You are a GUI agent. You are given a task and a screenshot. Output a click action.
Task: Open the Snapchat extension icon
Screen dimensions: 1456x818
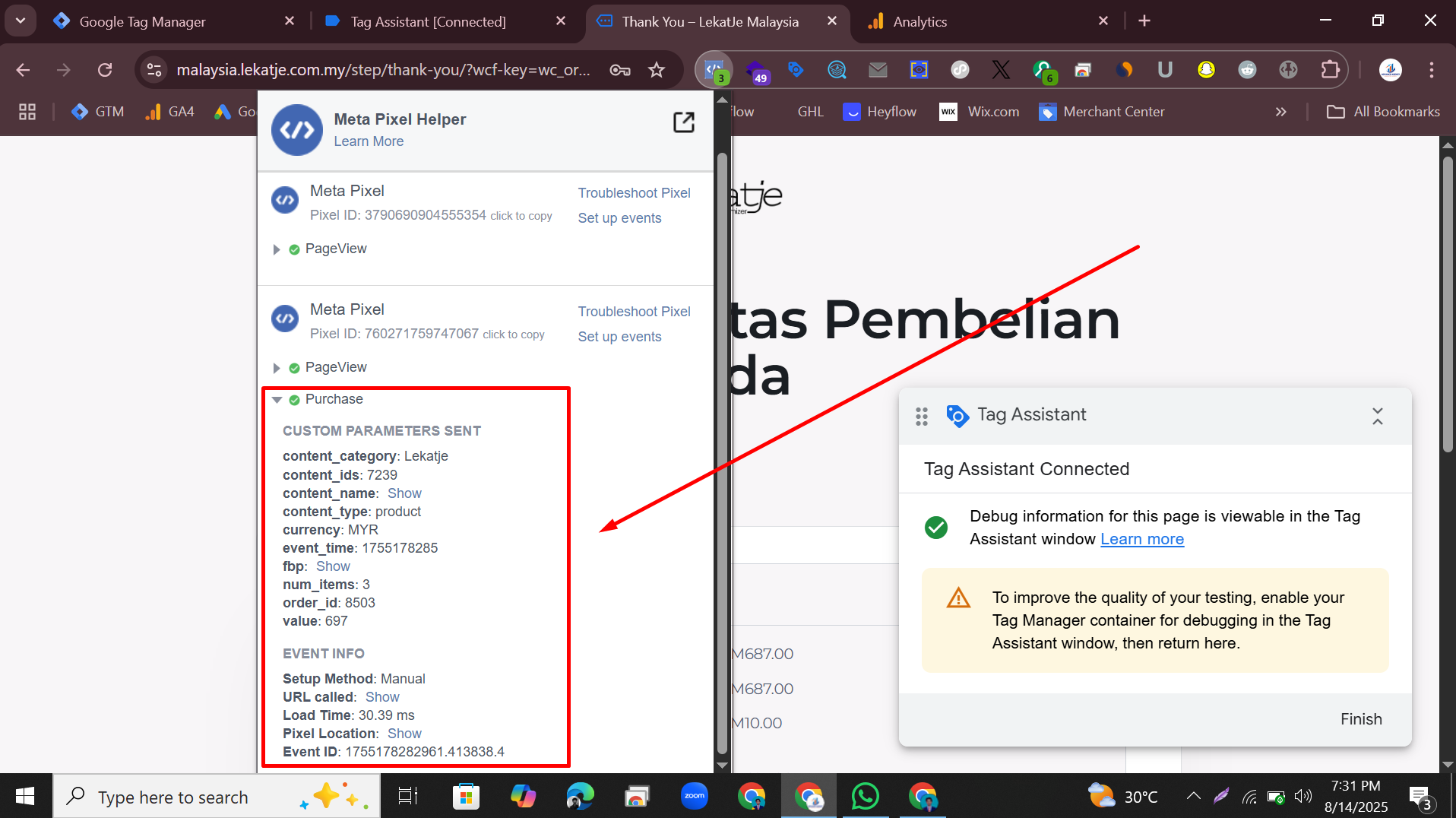tap(1206, 69)
